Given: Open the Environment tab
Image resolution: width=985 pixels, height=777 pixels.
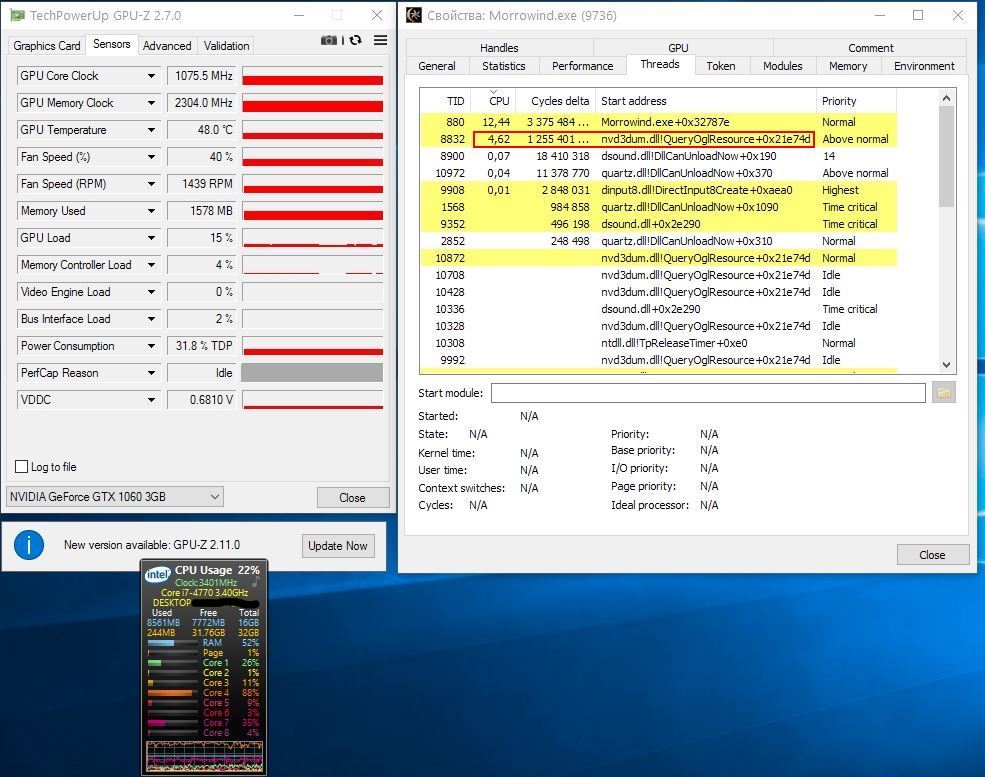Looking at the screenshot, I should coord(924,66).
